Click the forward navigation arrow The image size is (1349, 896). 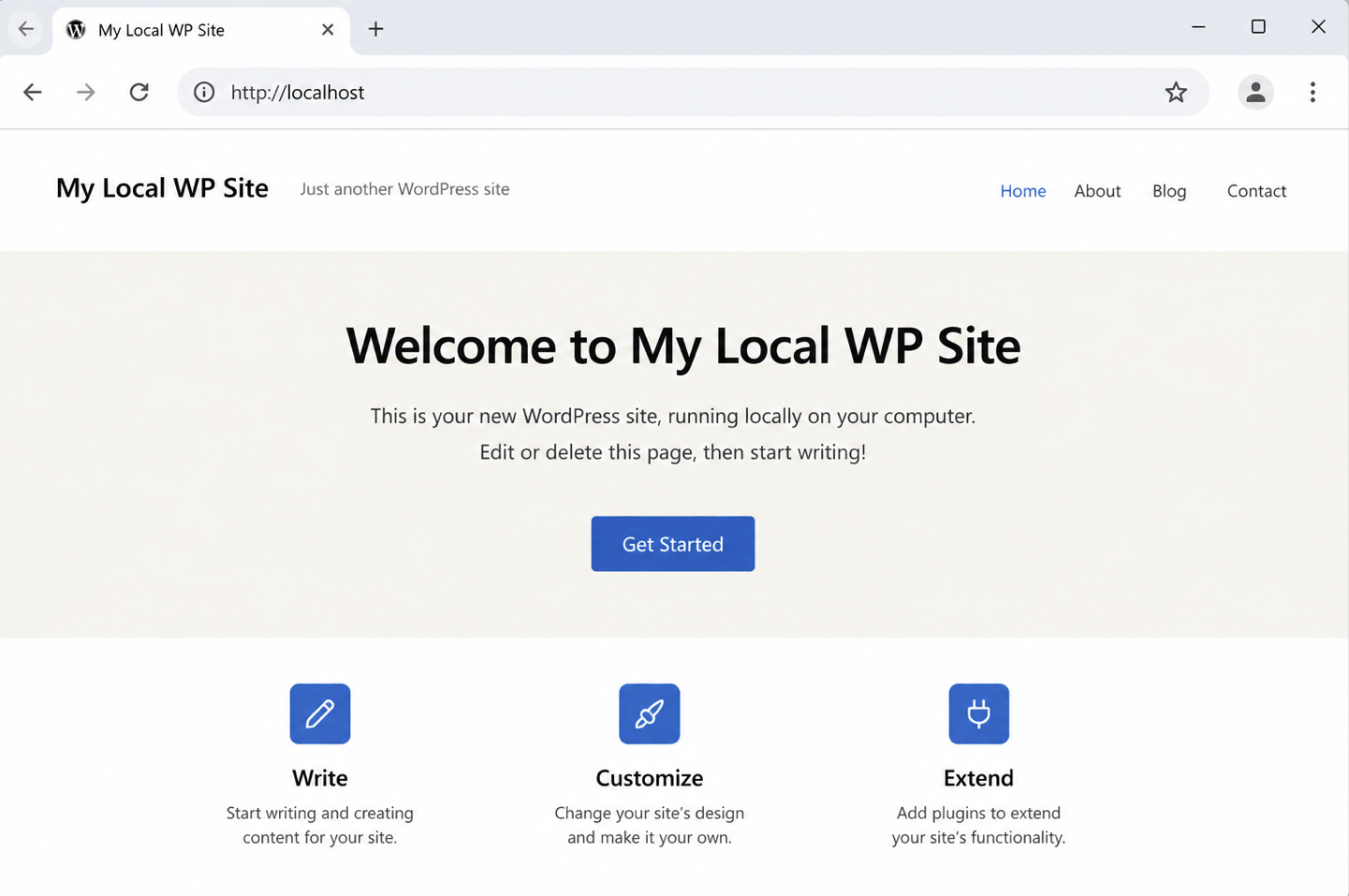pos(85,92)
